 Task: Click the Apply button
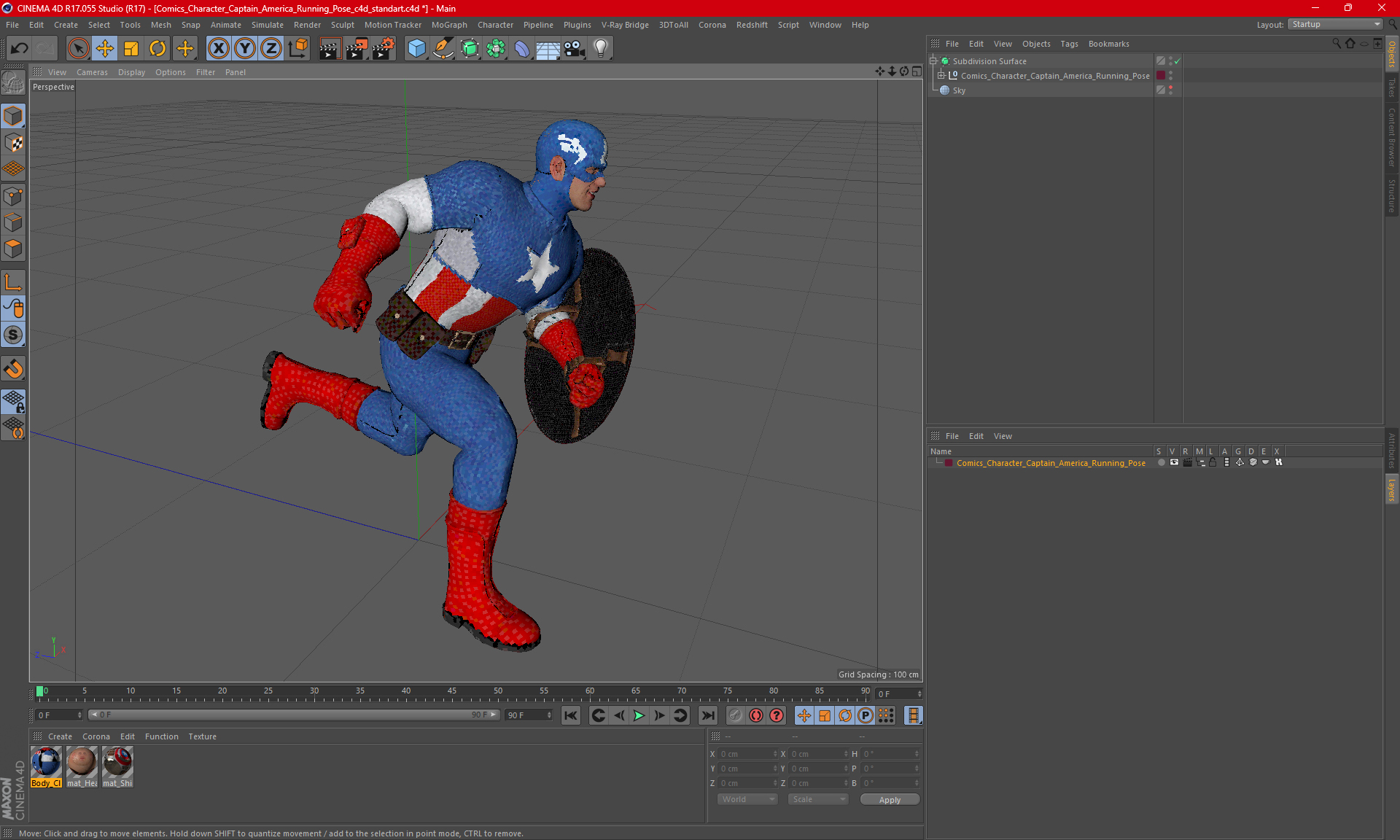coord(890,800)
